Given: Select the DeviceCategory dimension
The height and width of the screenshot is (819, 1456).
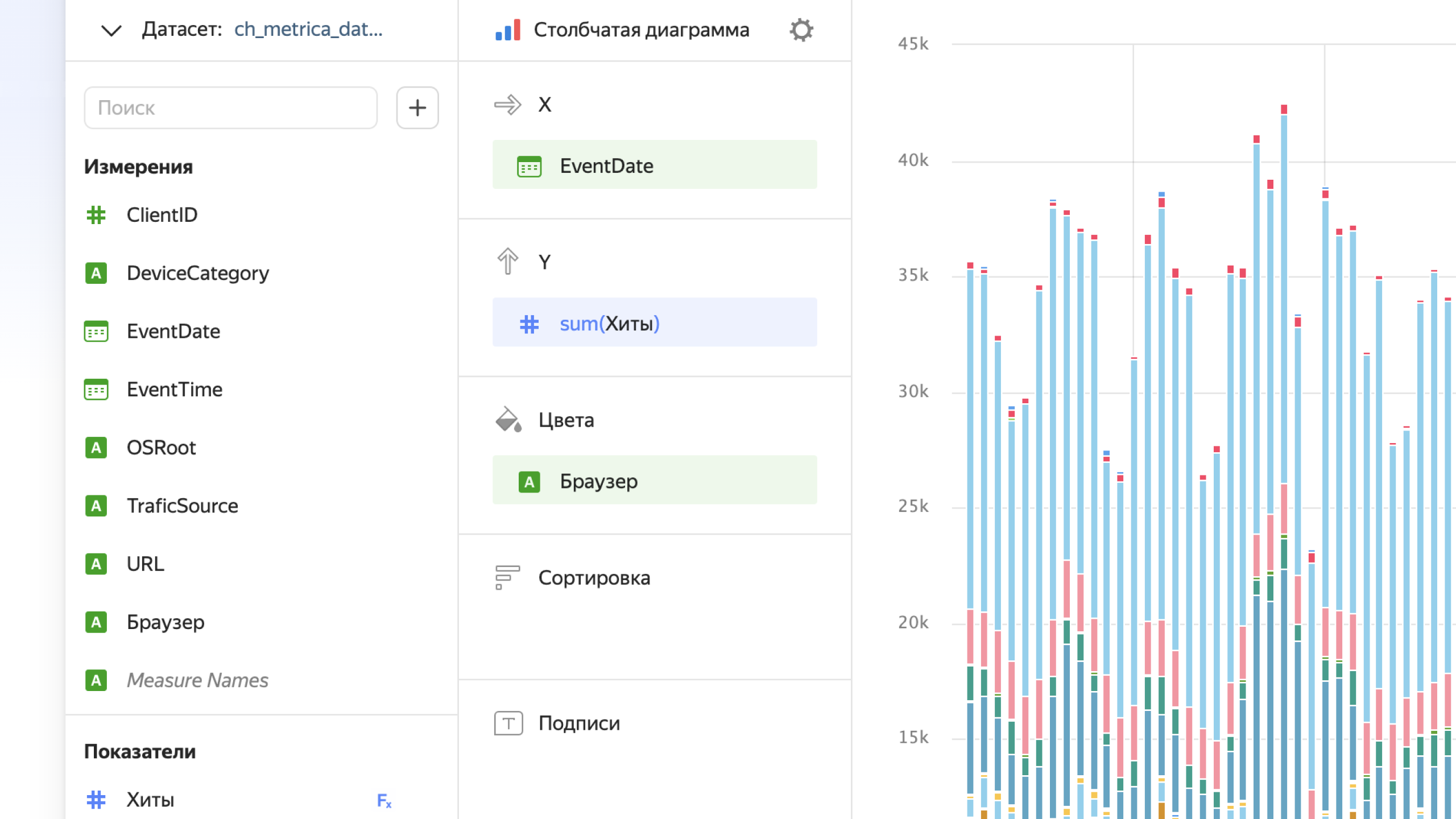Looking at the screenshot, I should click(x=197, y=274).
